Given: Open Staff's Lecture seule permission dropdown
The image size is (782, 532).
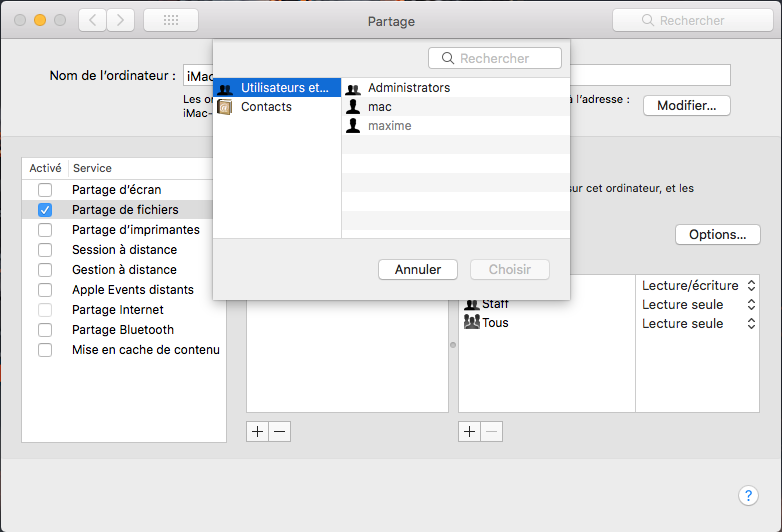Looking at the screenshot, I should tap(697, 304).
